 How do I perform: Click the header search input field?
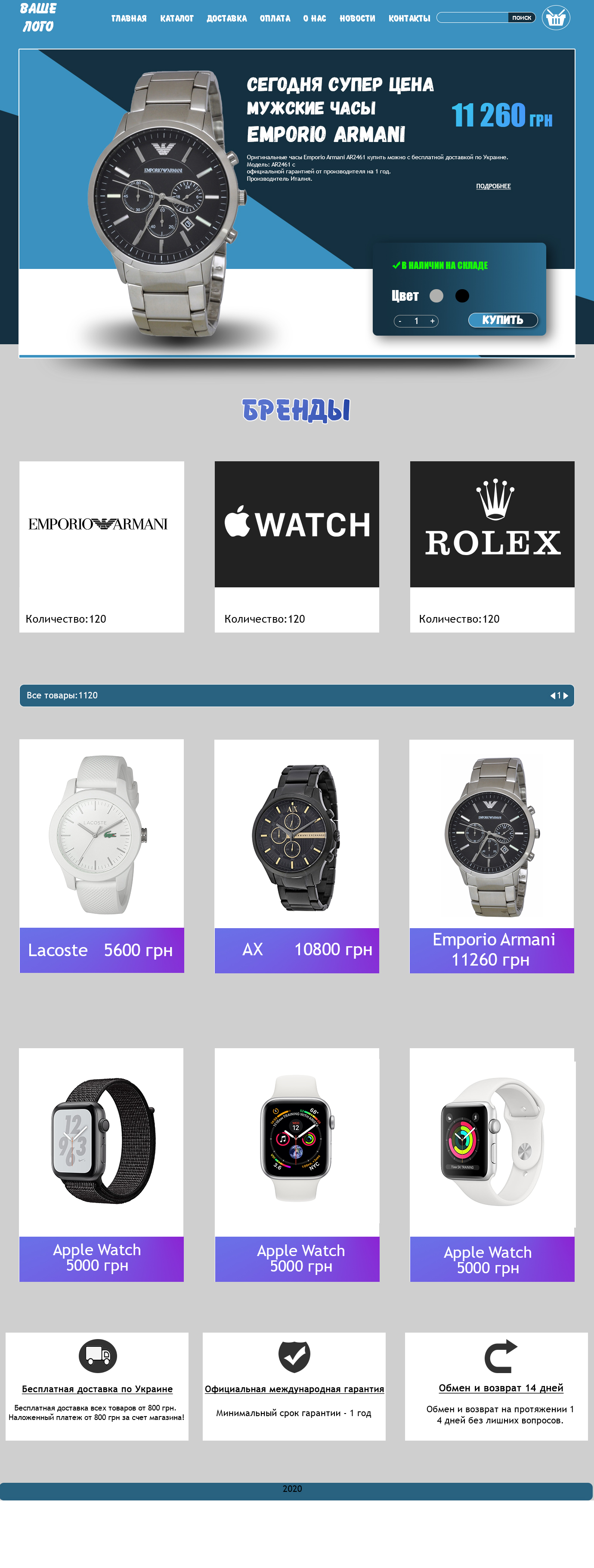[472, 18]
